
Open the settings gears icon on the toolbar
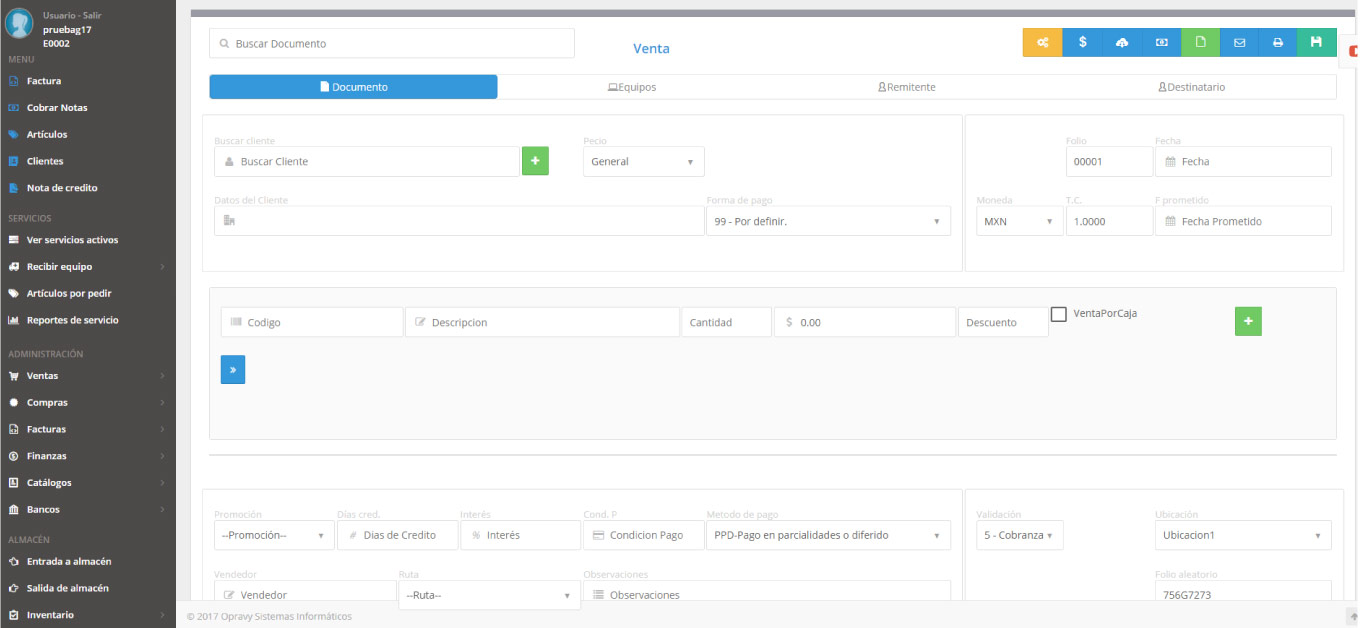tap(1041, 42)
